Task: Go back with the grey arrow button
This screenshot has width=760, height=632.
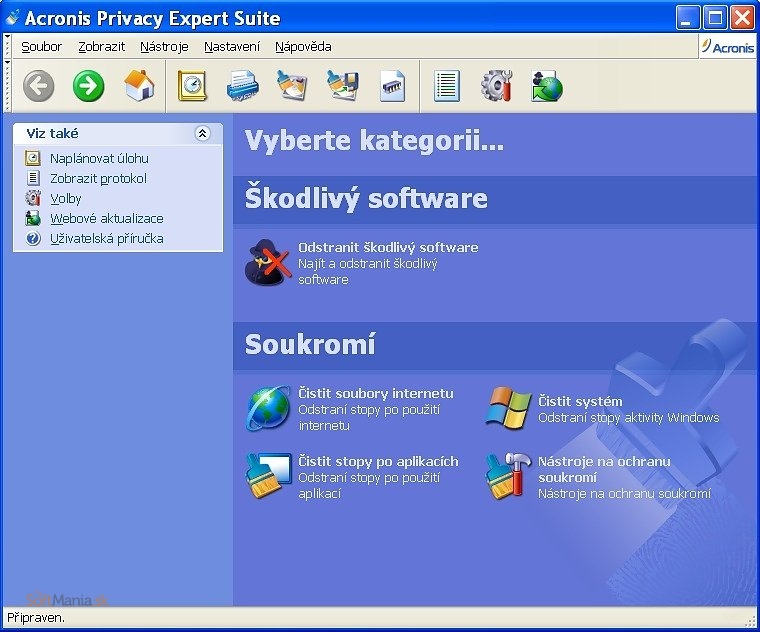Action: tap(38, 86)
